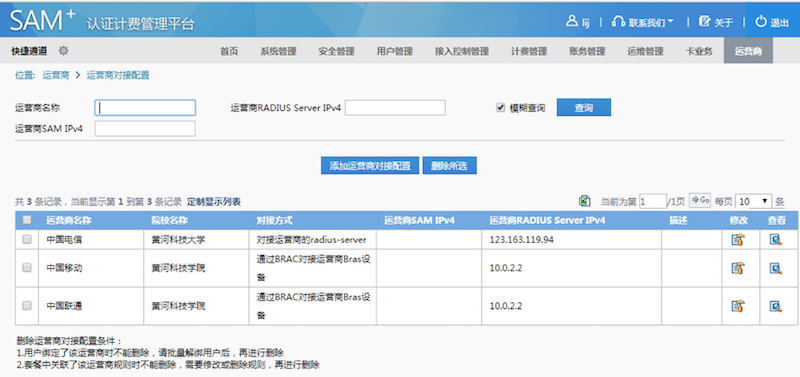
Task: Open the 计费管理 menu tab
Action: (529, 51)
